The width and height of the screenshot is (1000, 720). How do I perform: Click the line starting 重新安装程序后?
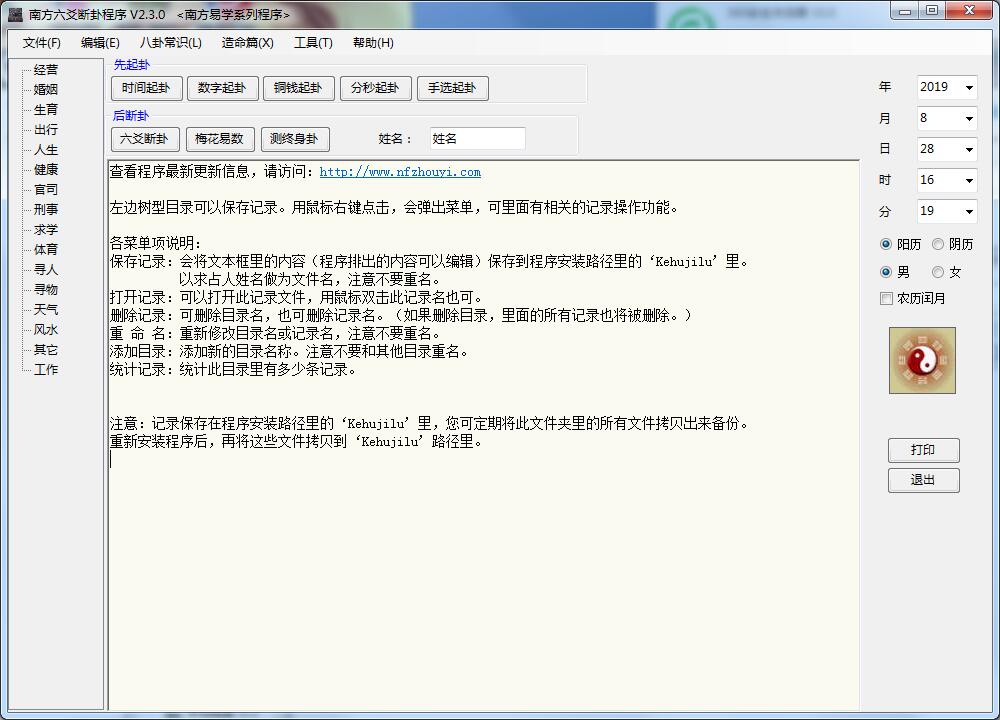click(296, 441)
